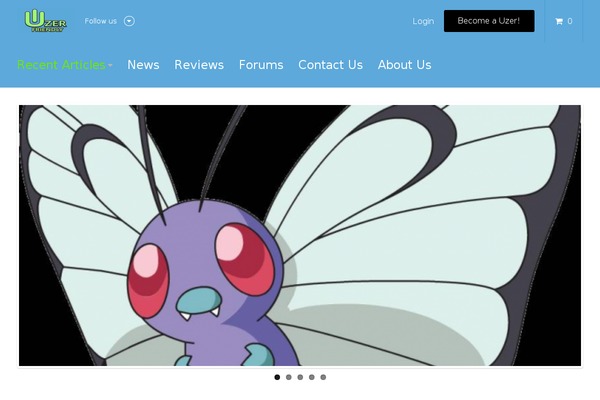Visit the About Us page
600x400 pixels.
point(404,65)
